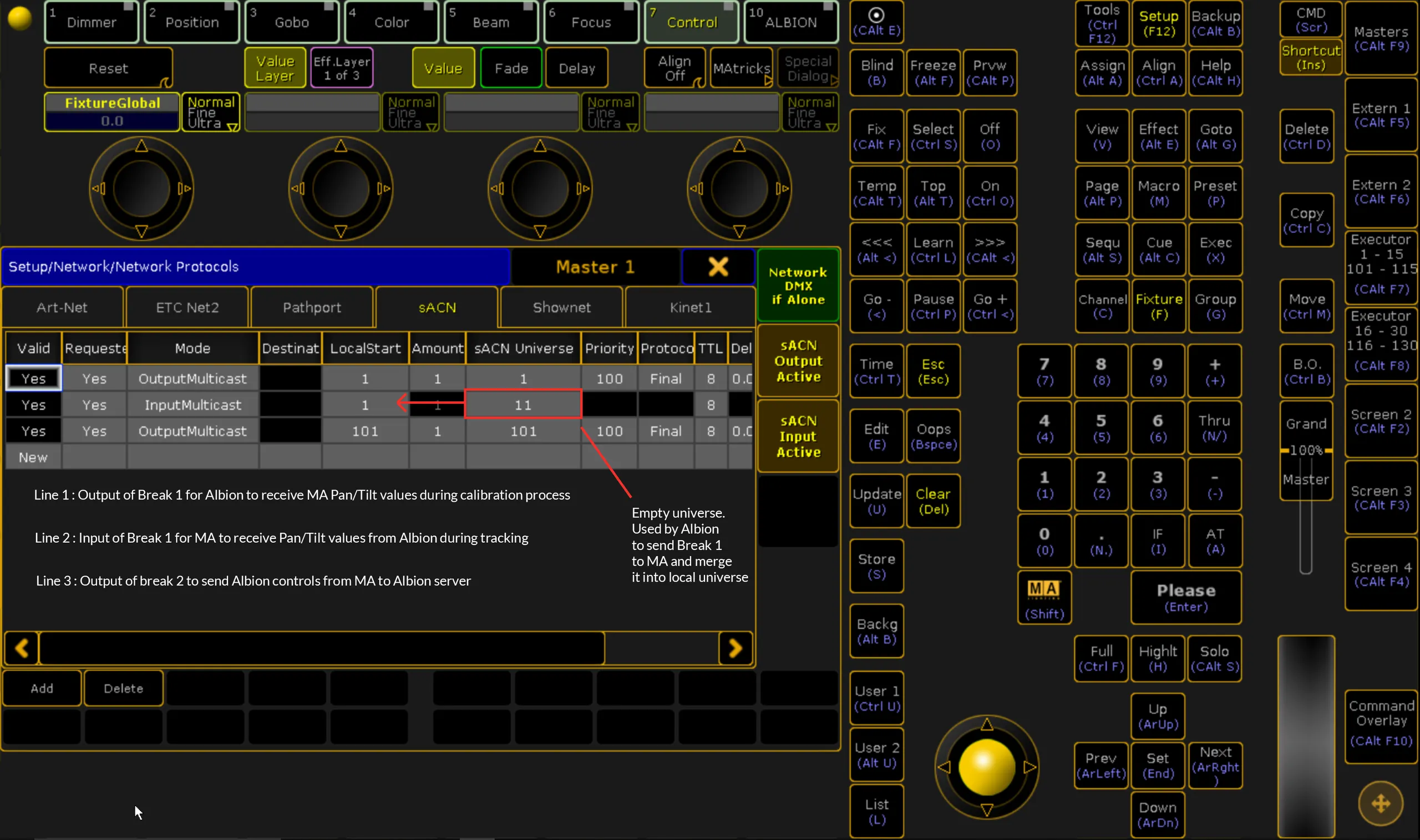Image resolution: width=1420 pixels, height=840 pixels.
Task: Click the Reset button
Action: click(108, 68)
